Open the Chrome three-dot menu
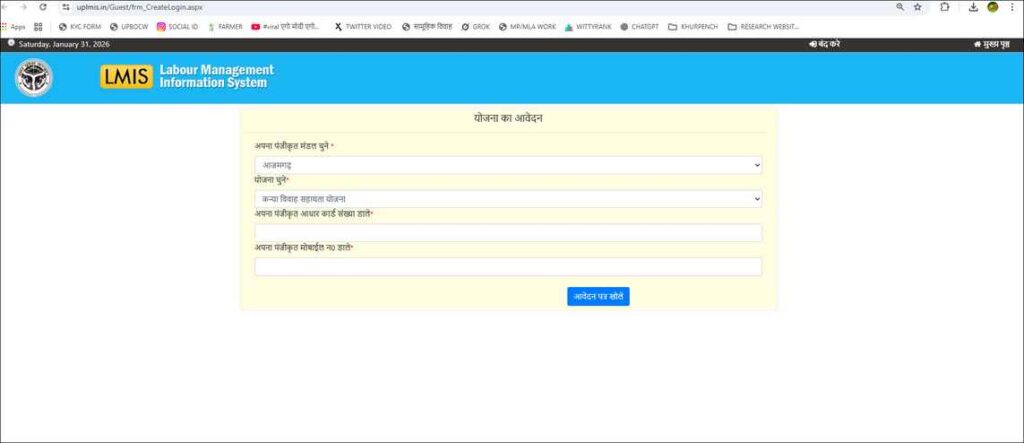Image resolution: width=1024 pixels, height=443 pixels. (1012, 7)
